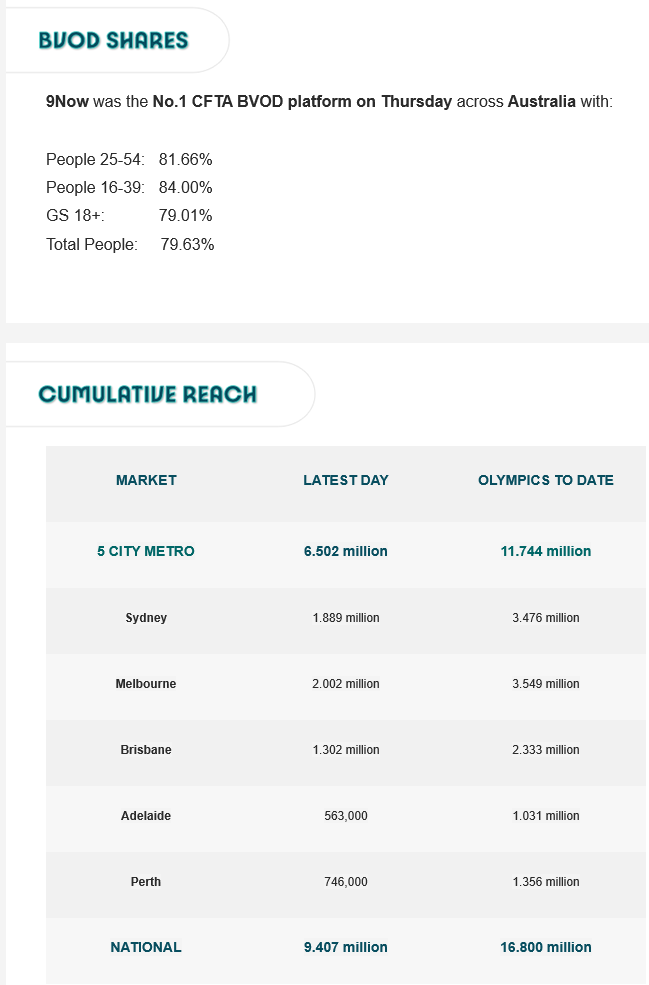Click the 6.502 million latest day value
649x985 pixels.
click(346, 551)
